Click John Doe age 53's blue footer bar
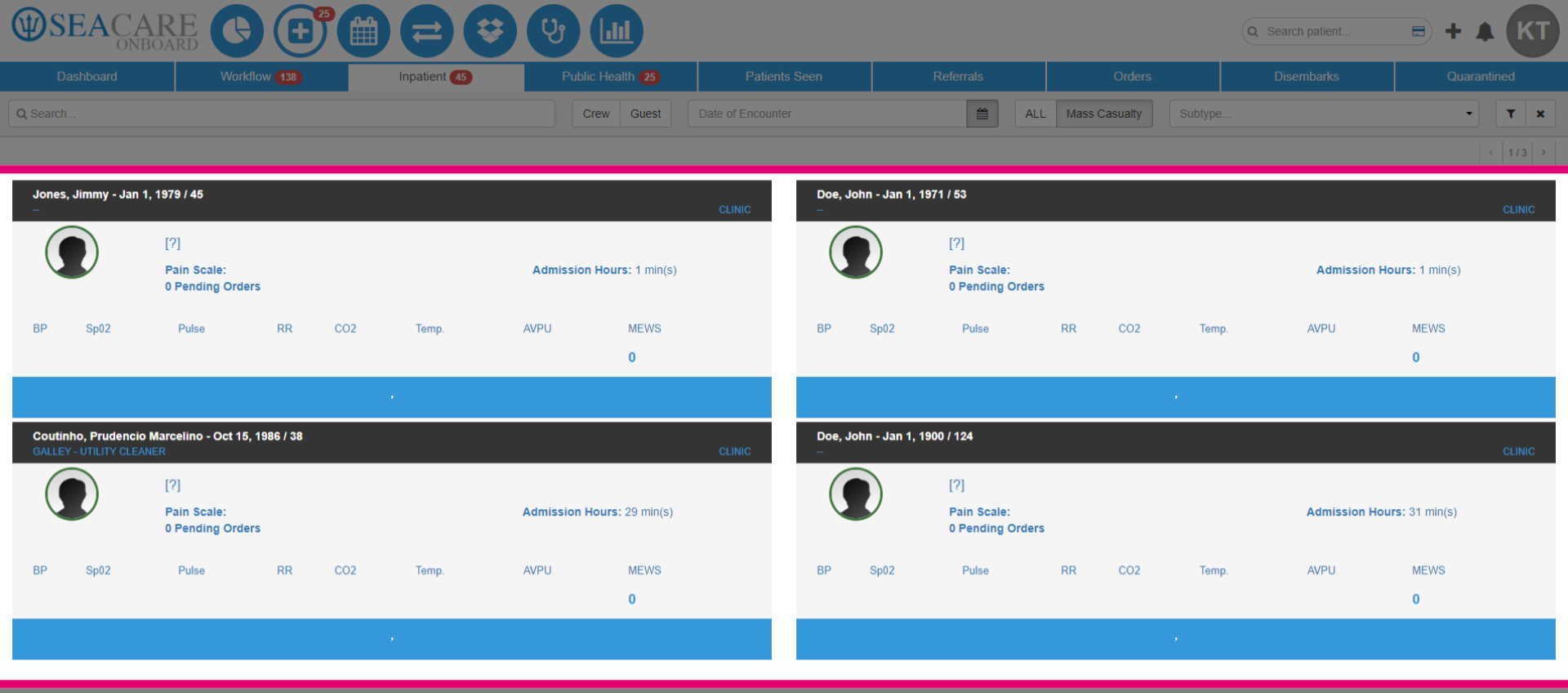The image size is (1568, 693). 1176,397
